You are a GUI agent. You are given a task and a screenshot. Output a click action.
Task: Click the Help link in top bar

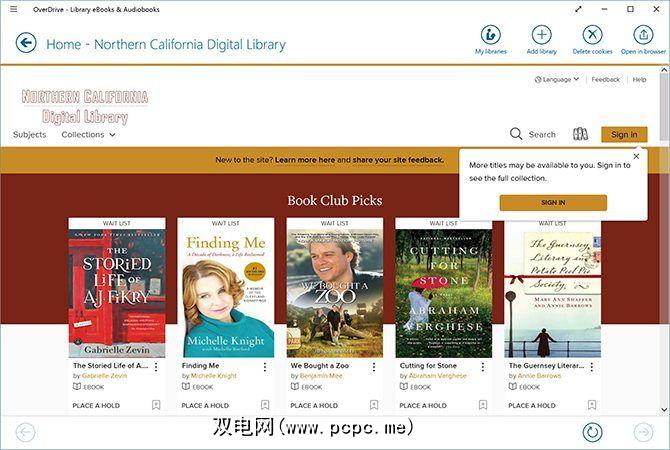639,79
